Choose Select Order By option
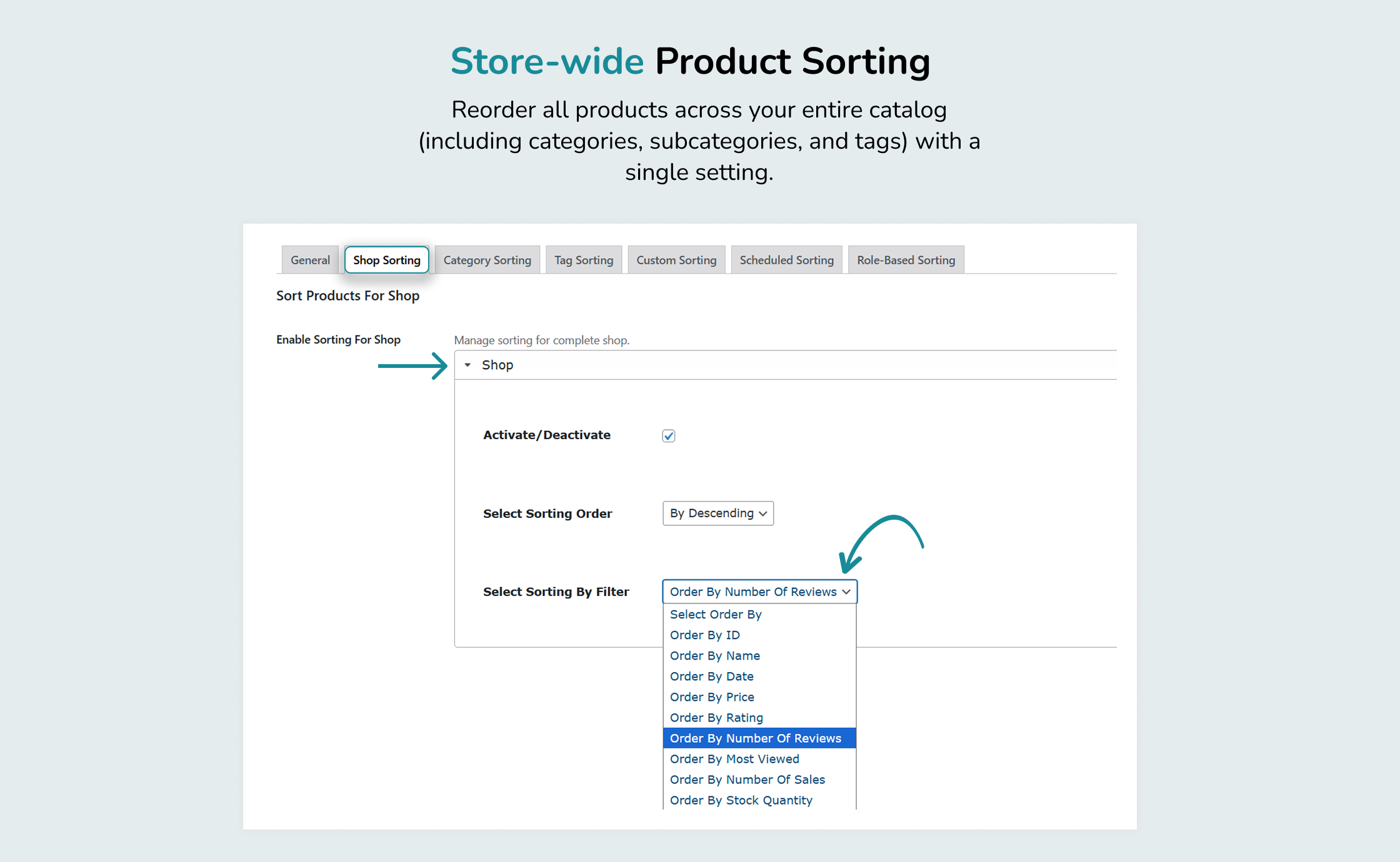The width and height of the screenshot is (1400, 862). (x=759, y=615)
